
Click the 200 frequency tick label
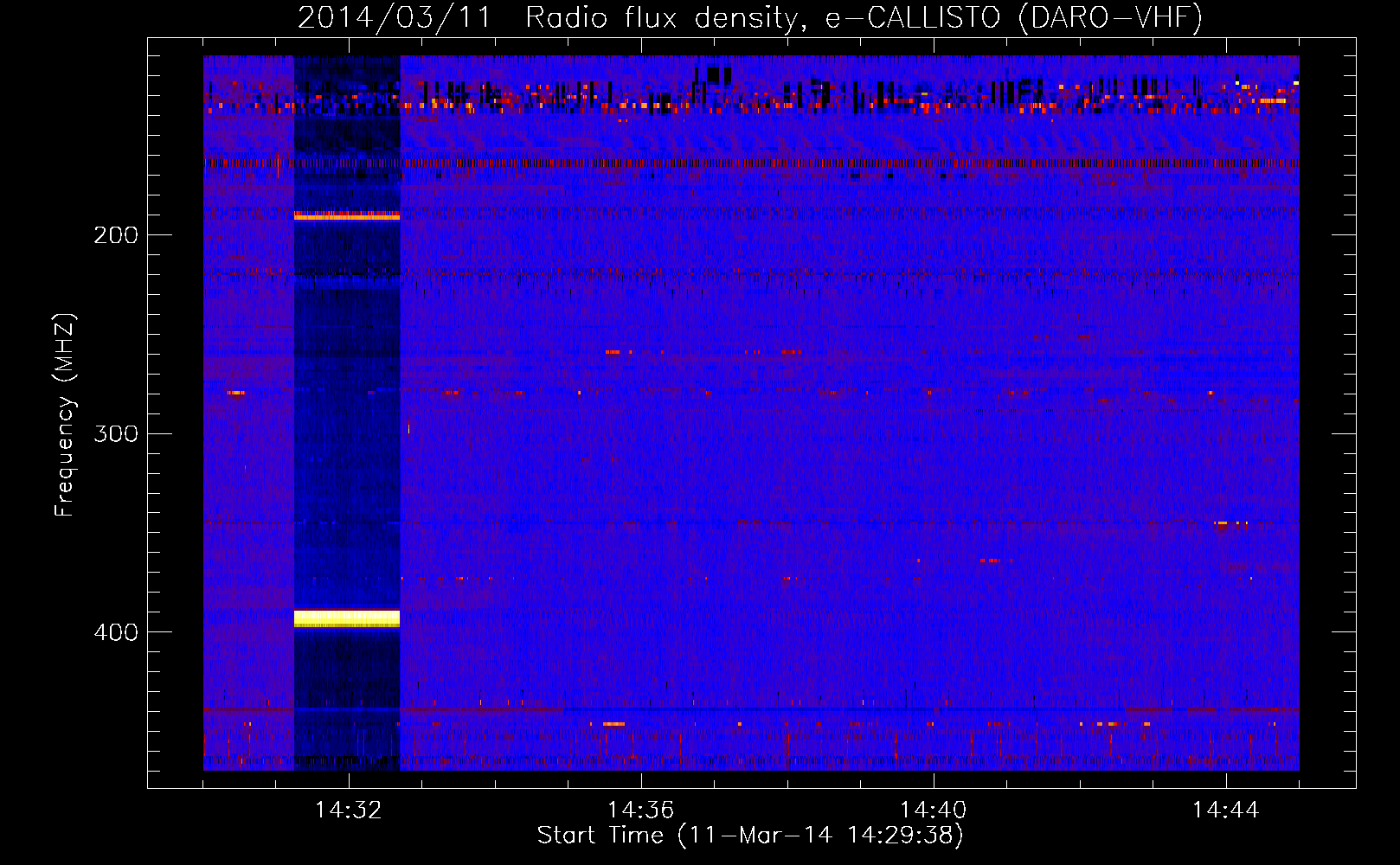(x=116, y=235)
